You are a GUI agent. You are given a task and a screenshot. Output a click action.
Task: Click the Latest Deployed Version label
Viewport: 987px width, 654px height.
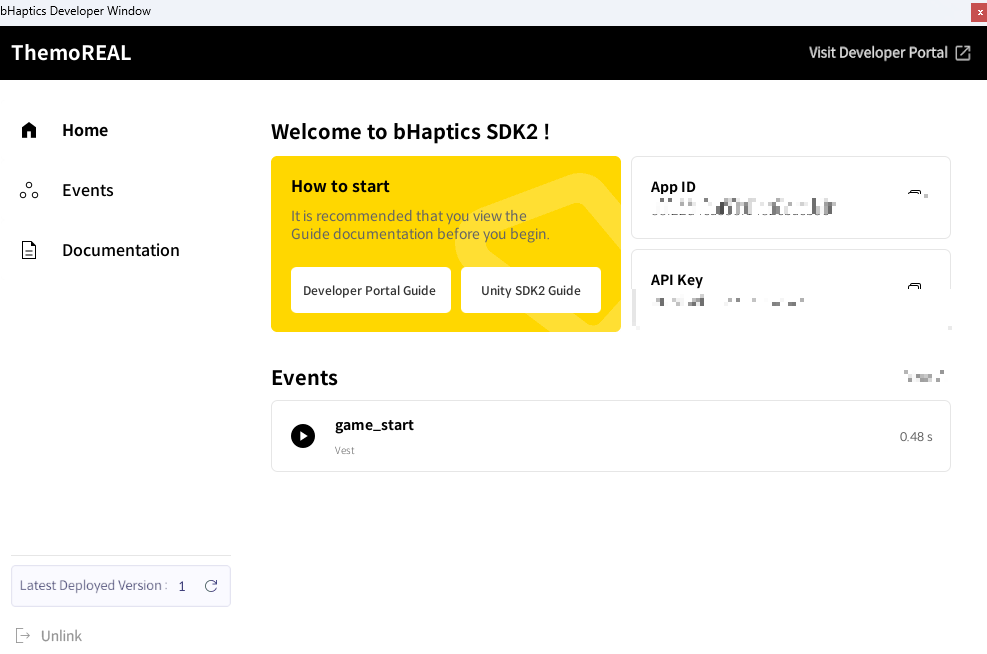93,585
